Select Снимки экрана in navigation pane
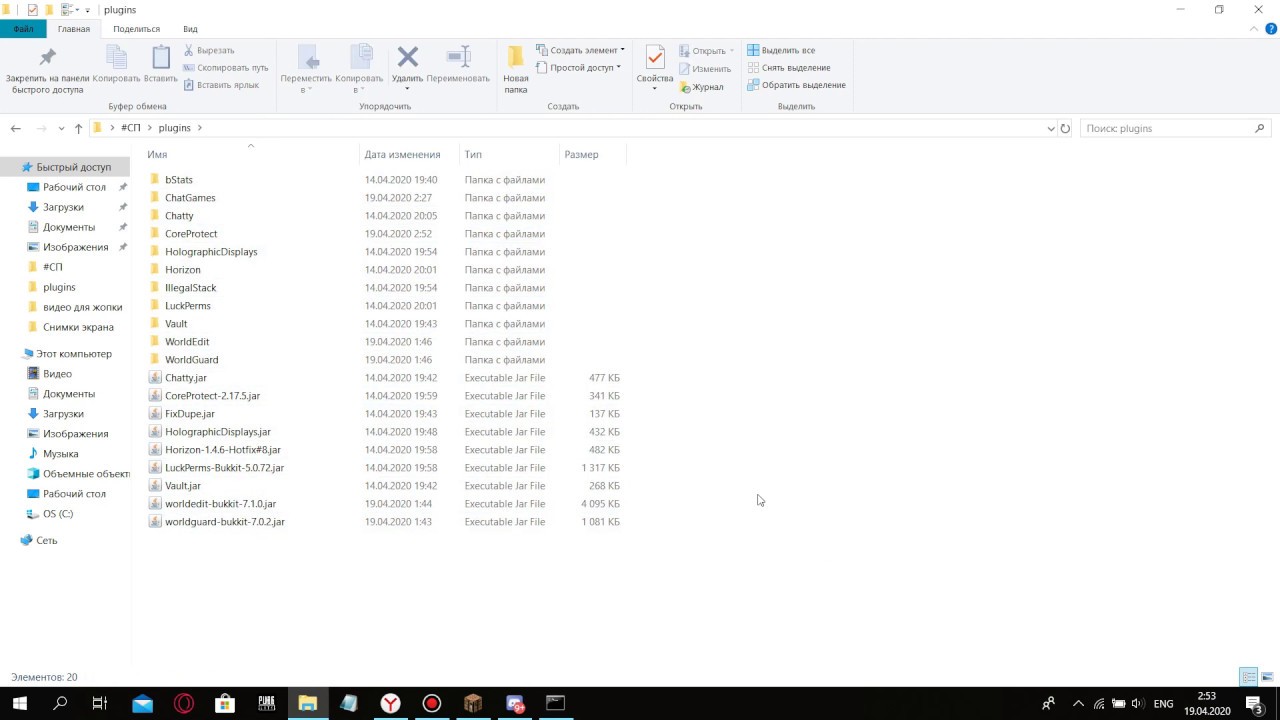Viewport: 1280px width, 720px height. click(78, 327)
